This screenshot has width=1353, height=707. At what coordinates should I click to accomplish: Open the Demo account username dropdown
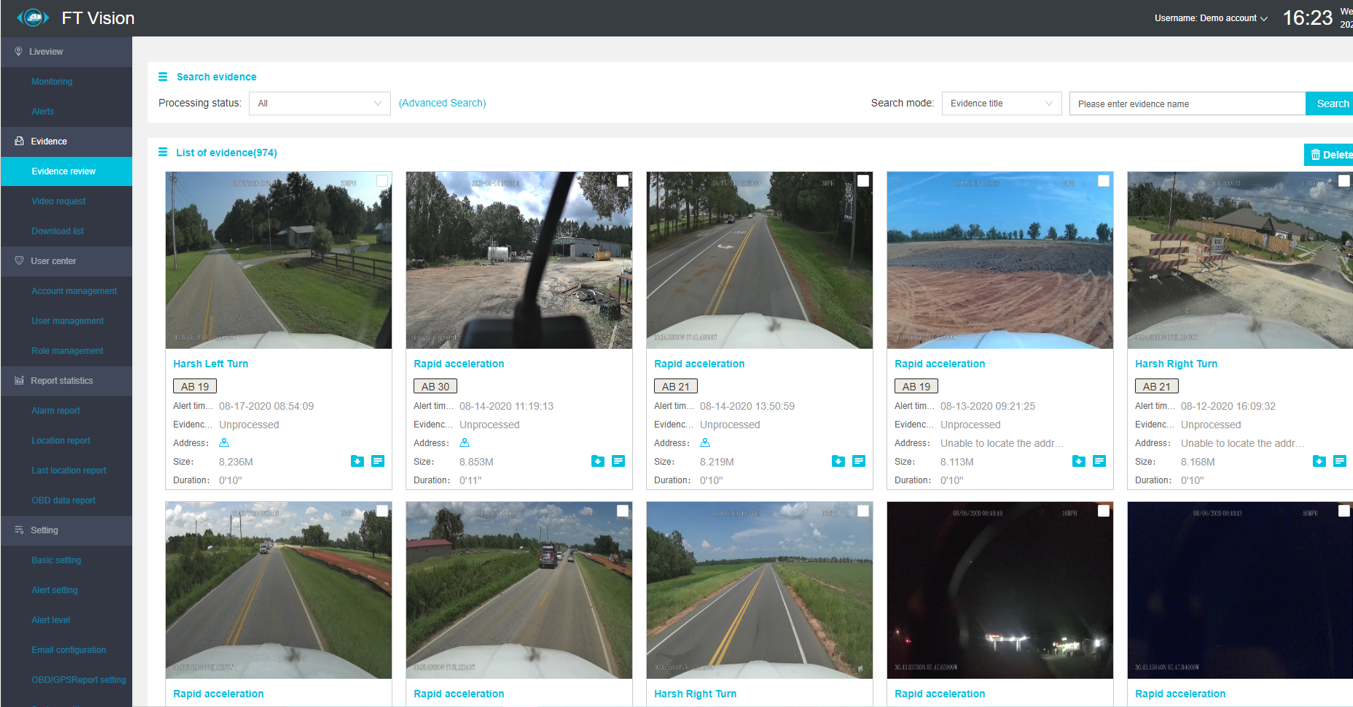coord(1211,18)
